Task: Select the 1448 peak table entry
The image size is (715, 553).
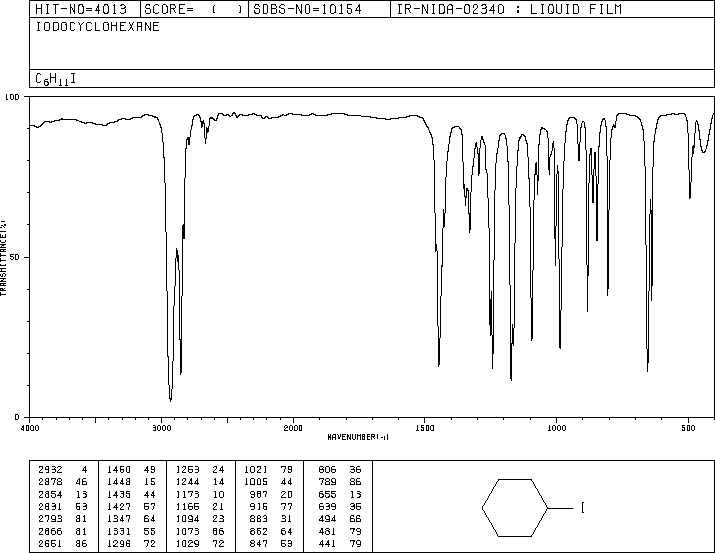Action: click(x=131, y=482)
